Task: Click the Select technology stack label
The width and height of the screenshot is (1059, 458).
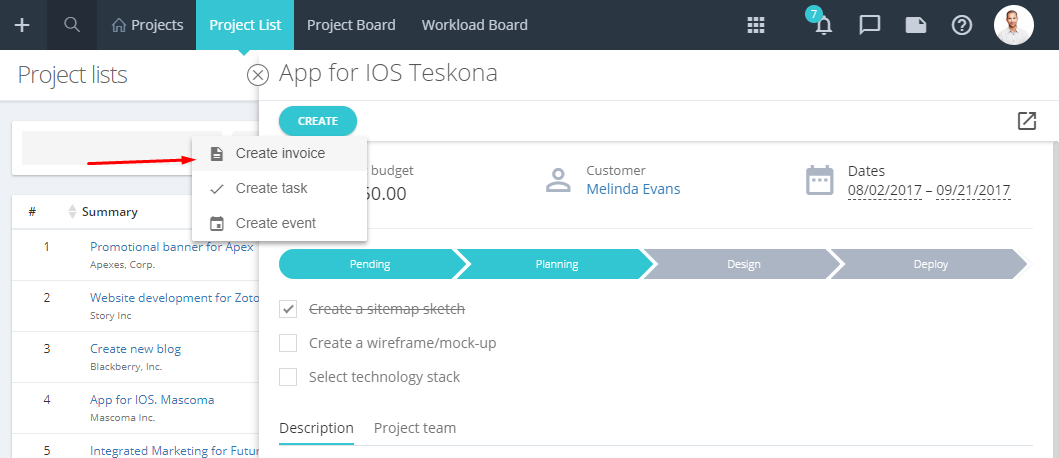Action: click(384, 377)
